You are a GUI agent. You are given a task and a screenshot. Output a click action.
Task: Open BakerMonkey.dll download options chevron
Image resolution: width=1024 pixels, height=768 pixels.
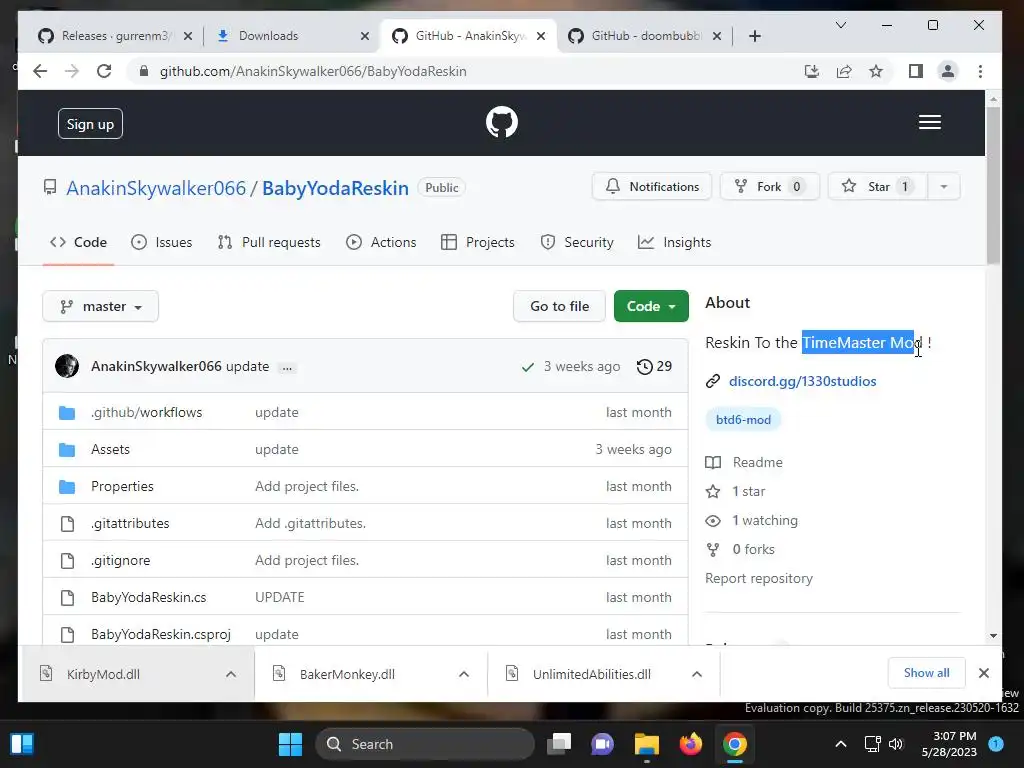[x=464, y=674]
